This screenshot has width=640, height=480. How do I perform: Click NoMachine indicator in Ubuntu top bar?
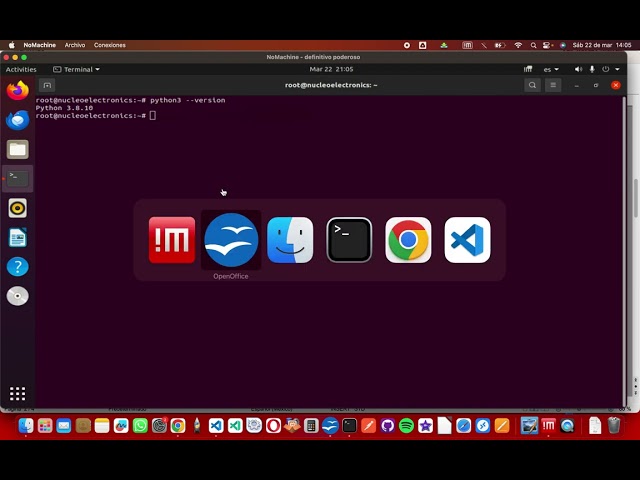[528, 69]
